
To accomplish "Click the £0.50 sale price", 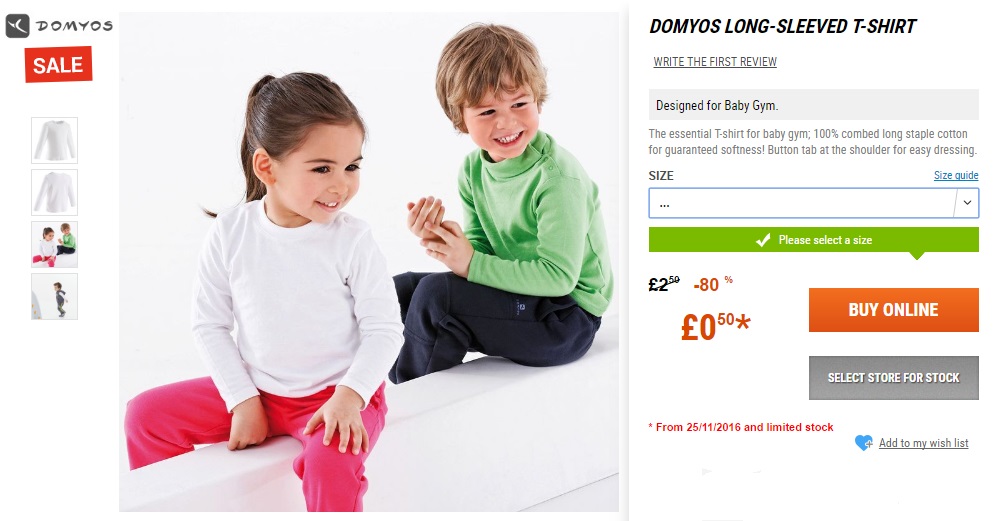I will tap(715, 325).
